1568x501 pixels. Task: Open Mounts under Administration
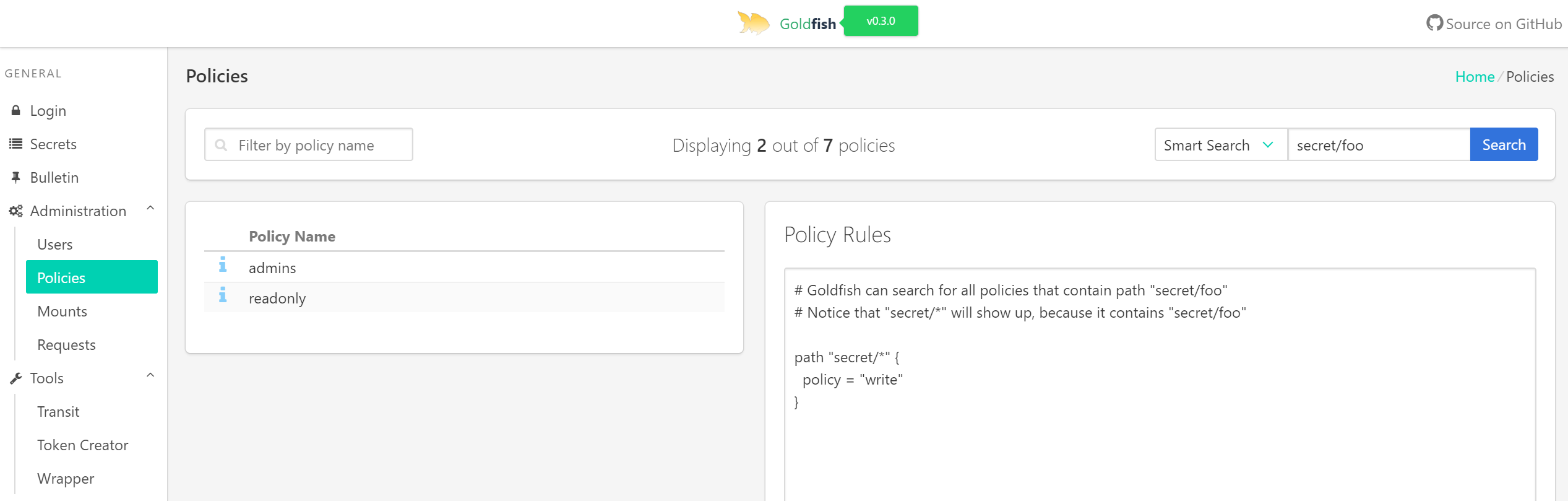pos(62,311)
